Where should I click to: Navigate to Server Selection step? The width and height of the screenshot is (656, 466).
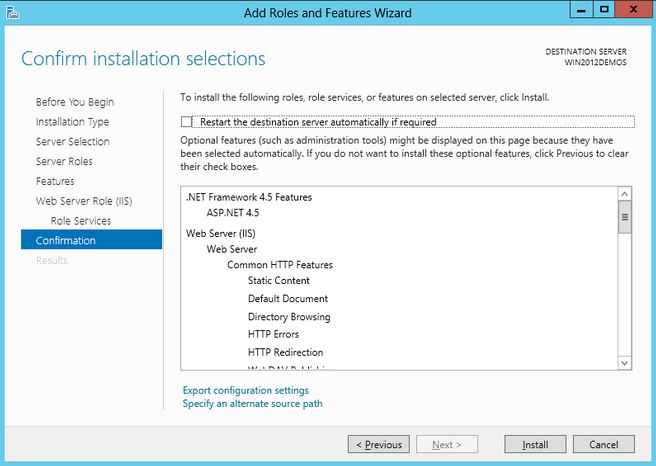73,142
